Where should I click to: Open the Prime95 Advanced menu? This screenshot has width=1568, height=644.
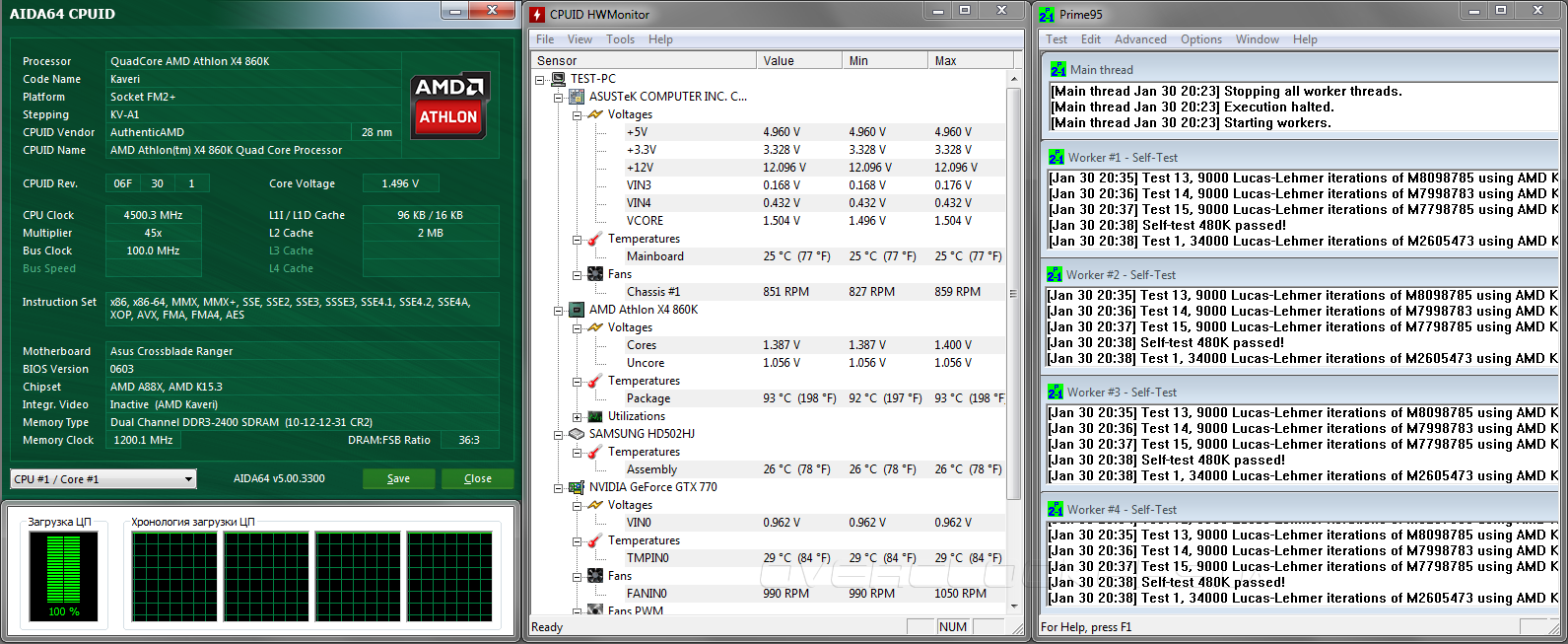pos(1140,39)
